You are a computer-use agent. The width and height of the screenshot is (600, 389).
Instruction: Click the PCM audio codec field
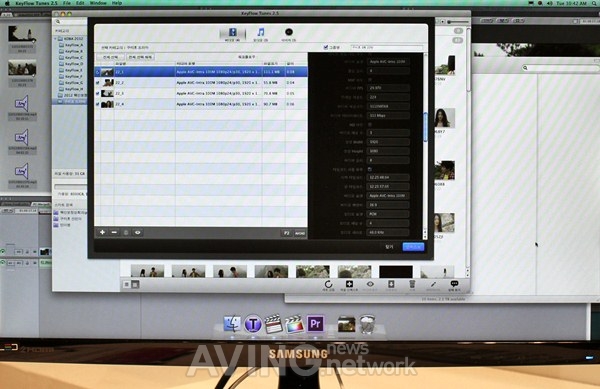pyautogui.click(x=388, y=214)
